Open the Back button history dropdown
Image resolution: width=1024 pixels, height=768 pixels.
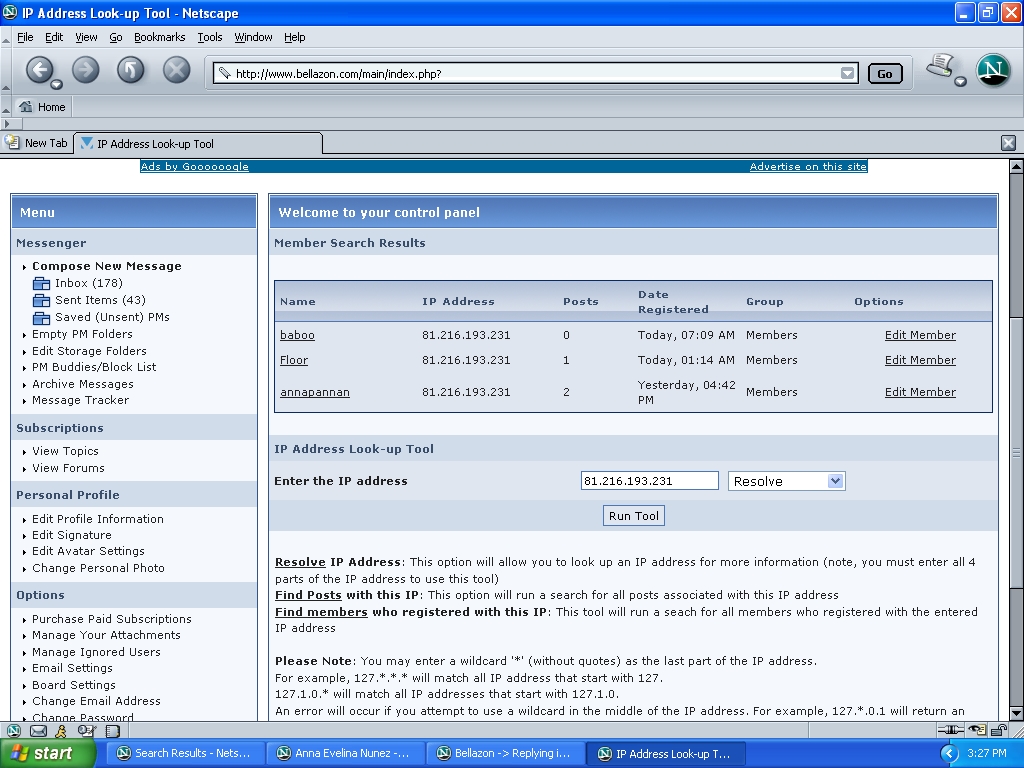pos(57,84)
